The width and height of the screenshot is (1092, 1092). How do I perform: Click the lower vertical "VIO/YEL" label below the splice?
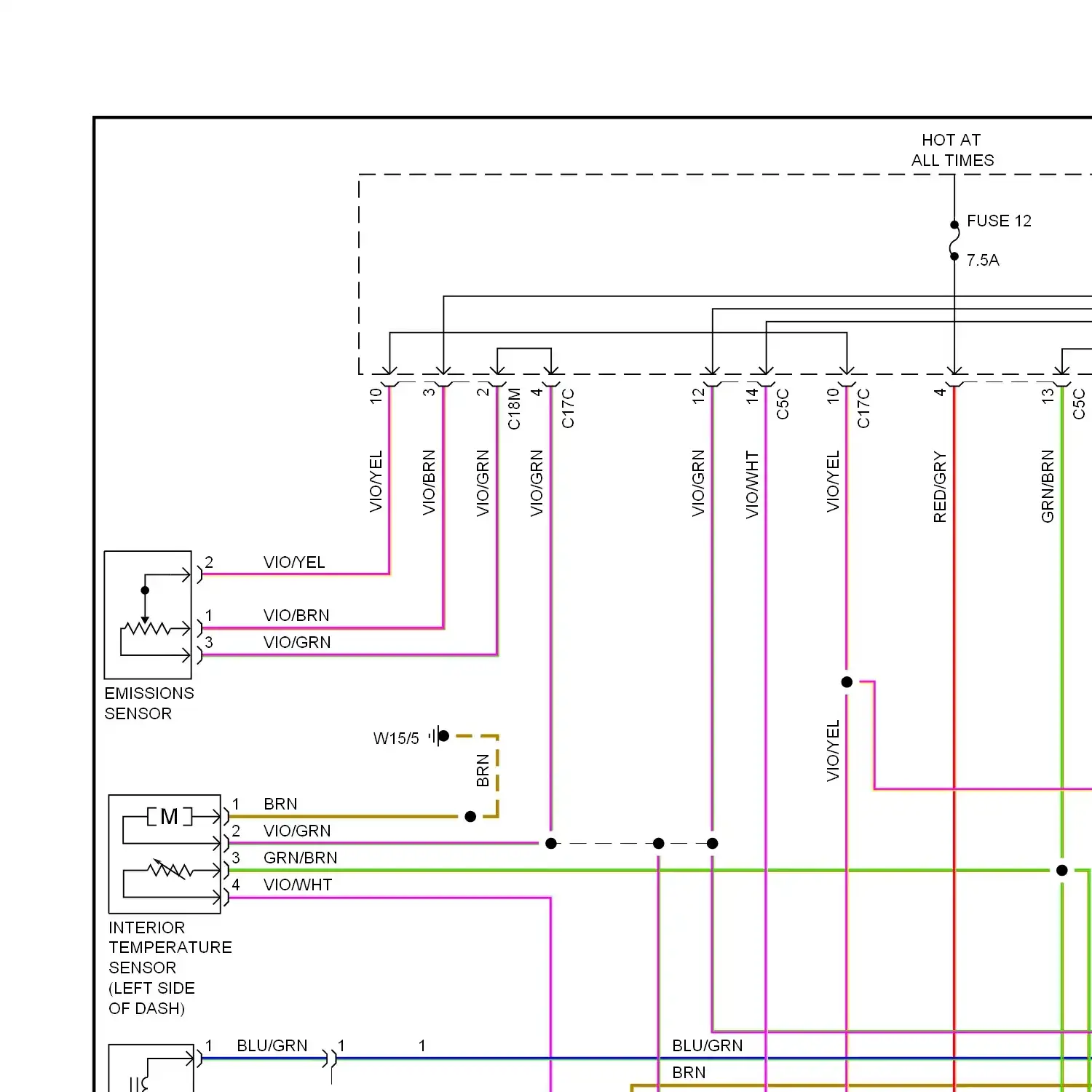click(833, 751)
